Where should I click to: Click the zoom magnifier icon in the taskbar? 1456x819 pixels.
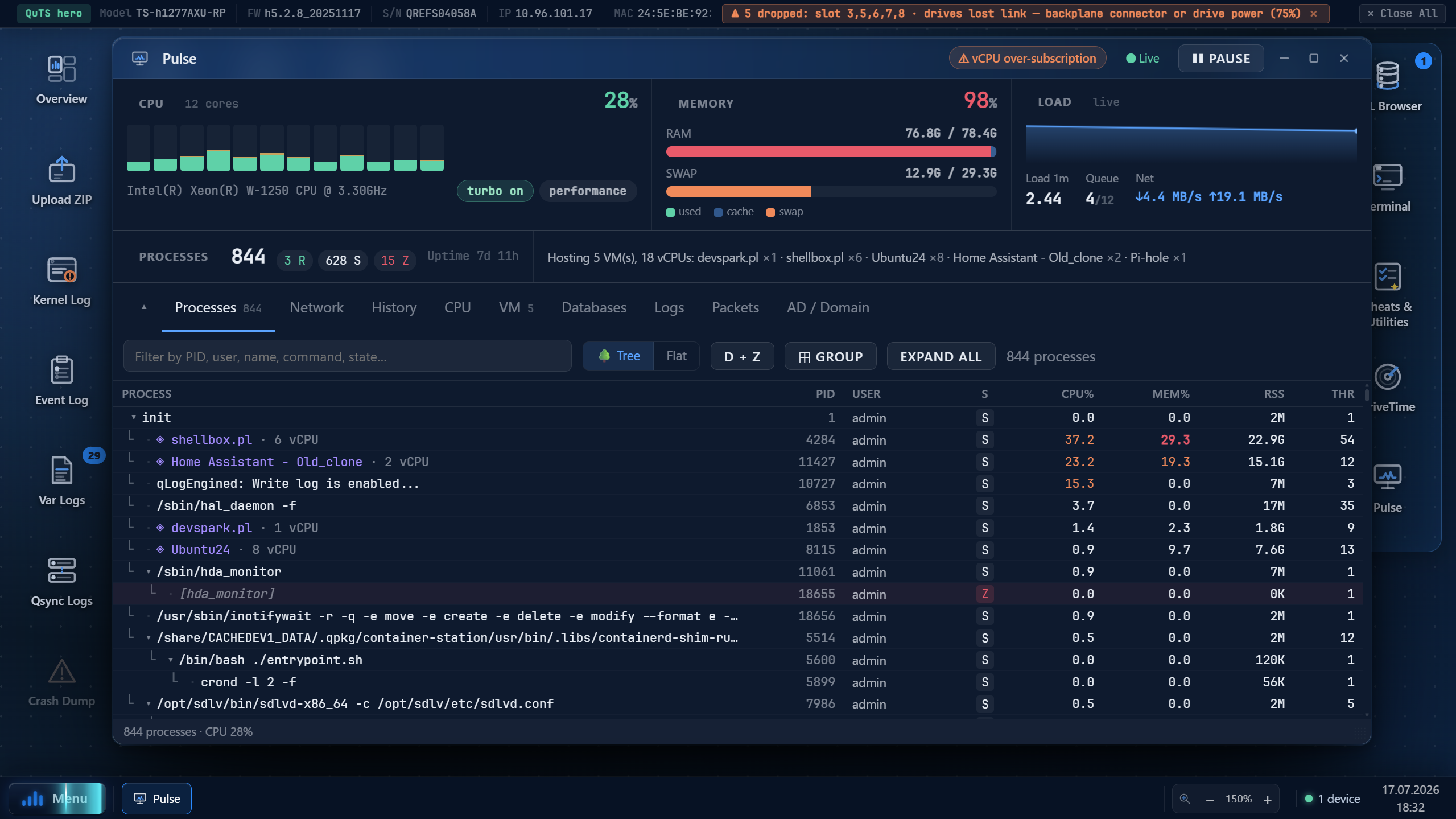pos(1185,799)
